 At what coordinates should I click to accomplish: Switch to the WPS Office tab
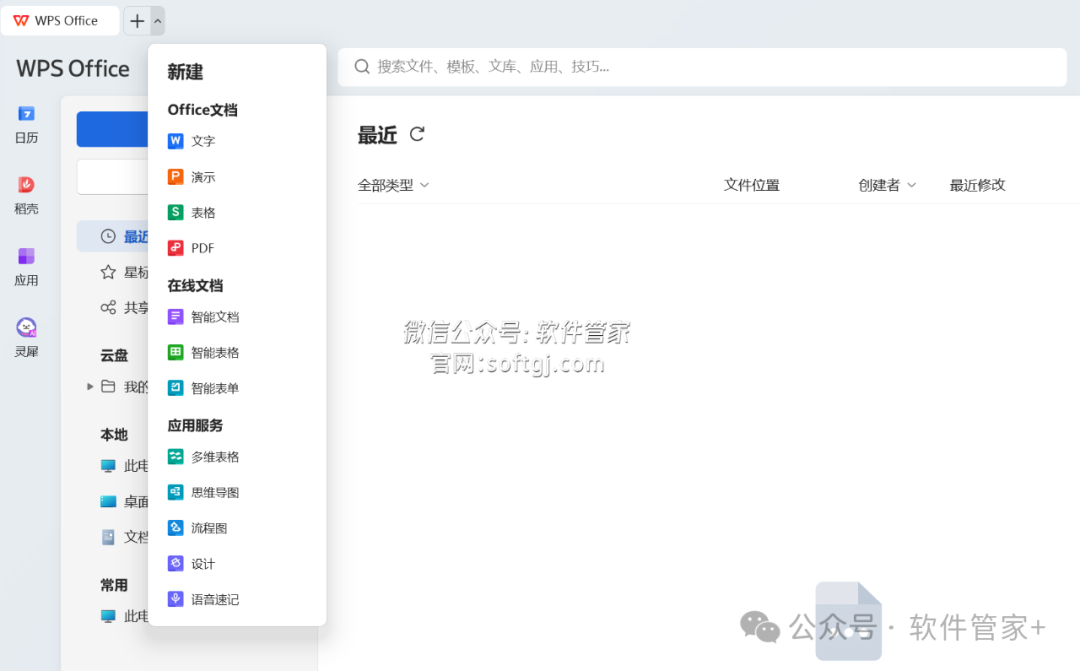pos(60,21)
